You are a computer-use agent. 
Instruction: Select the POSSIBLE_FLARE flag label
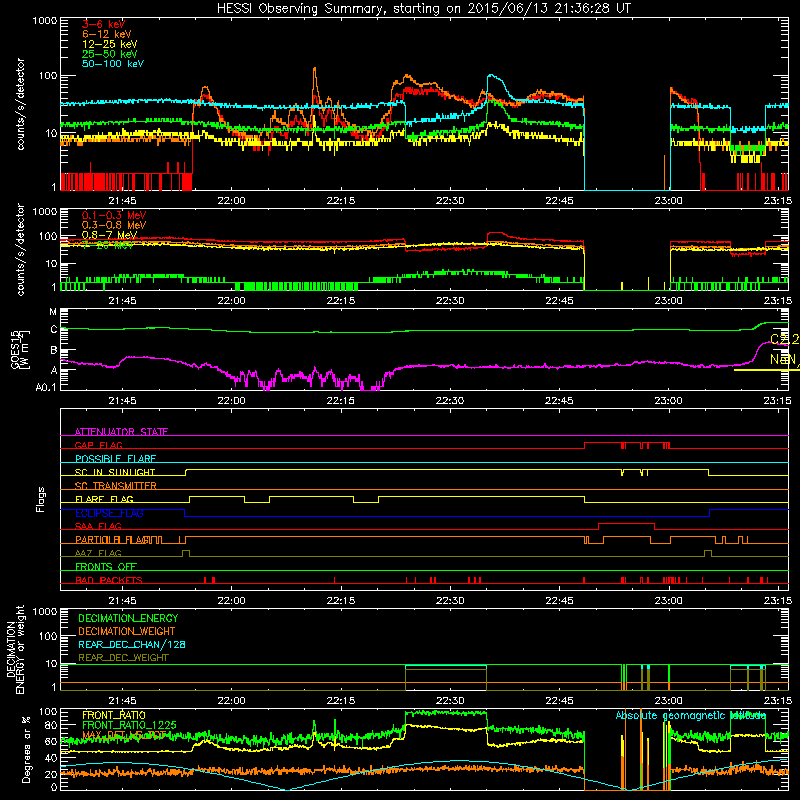coord(115,459)
